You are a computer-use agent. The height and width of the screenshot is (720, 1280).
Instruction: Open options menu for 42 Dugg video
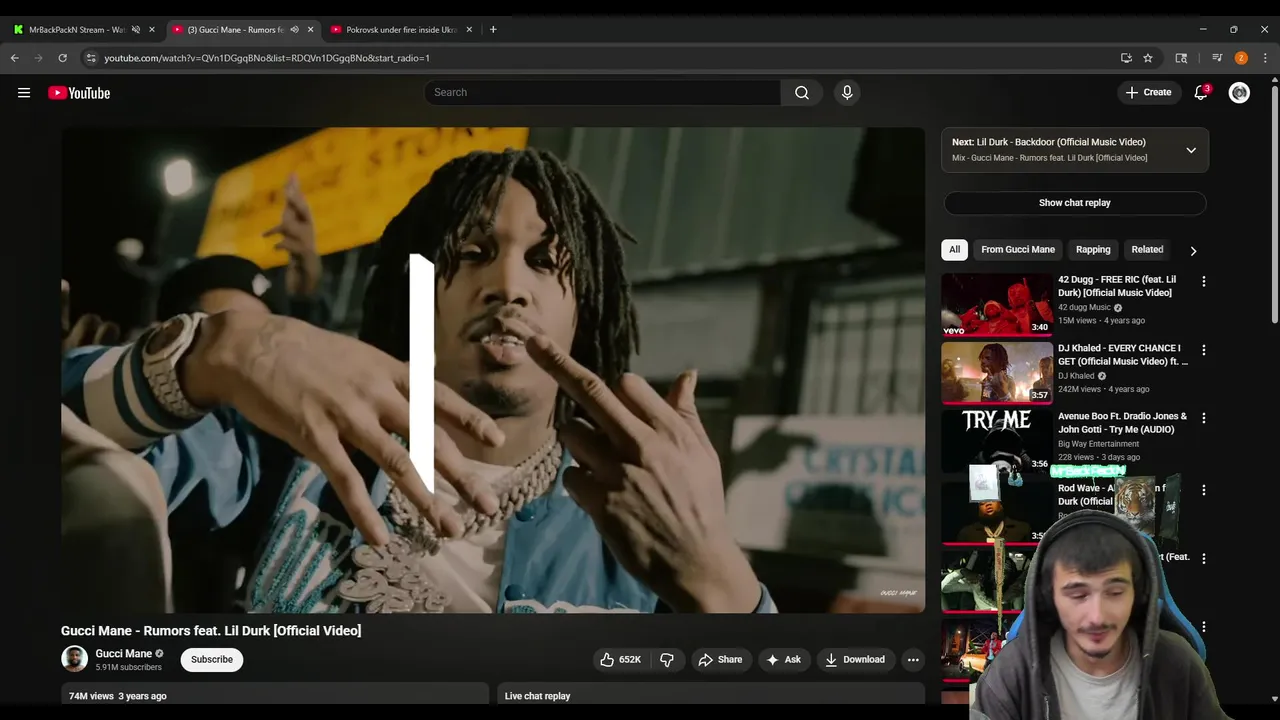pos(1203,282)
